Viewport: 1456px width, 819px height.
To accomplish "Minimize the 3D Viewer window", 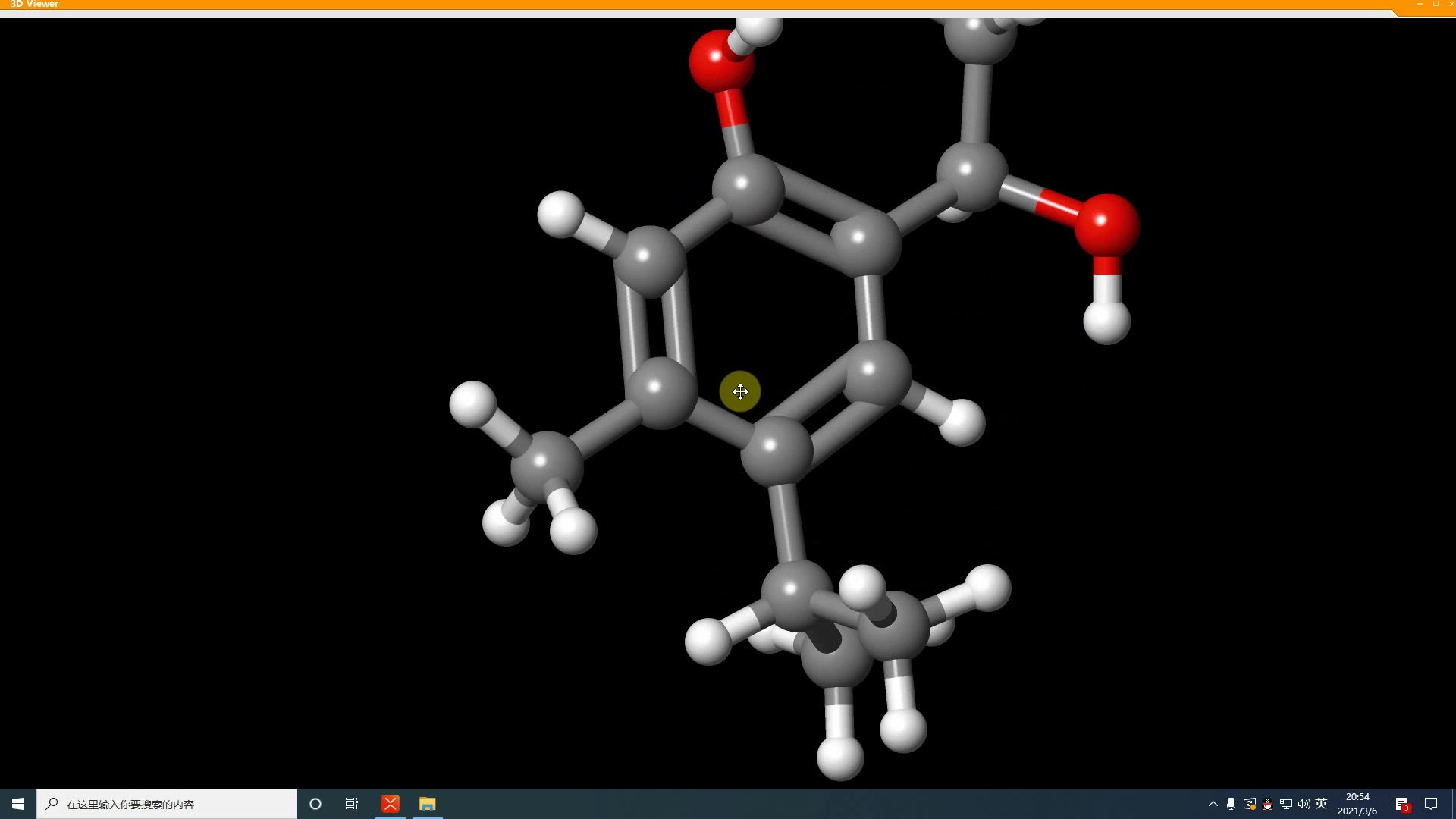I will 1420,4.
